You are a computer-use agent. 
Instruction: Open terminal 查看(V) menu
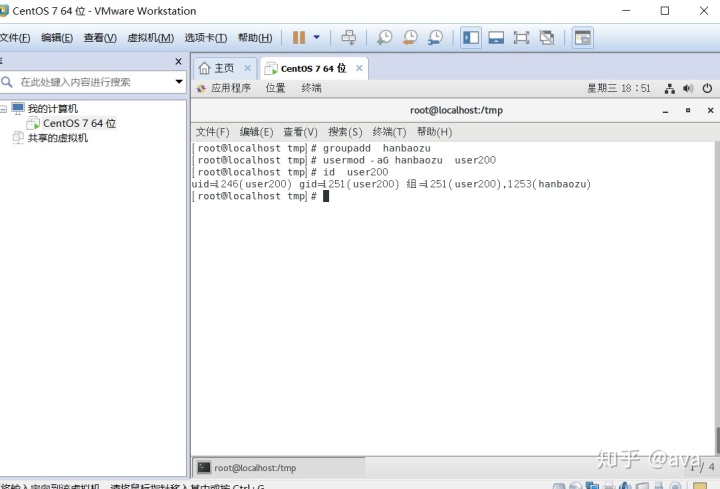(300, 132)
